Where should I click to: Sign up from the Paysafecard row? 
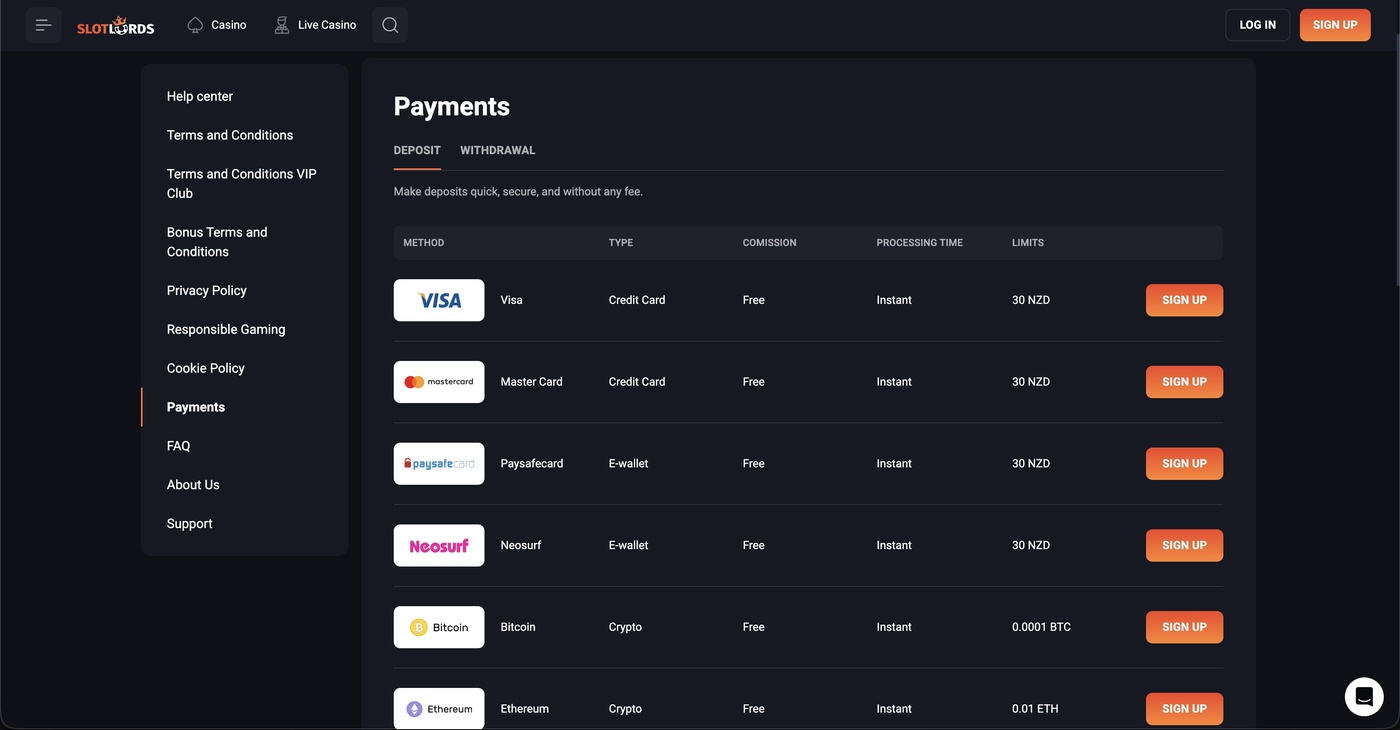coord(1184,464)
